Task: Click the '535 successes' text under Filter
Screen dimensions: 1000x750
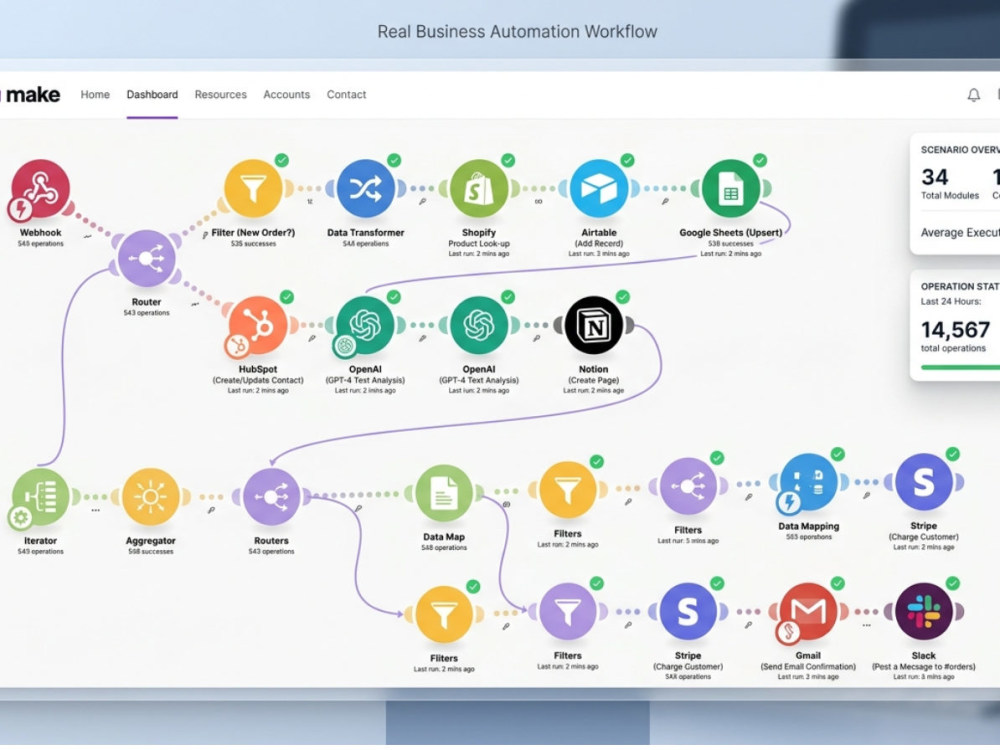Action: (253, 244)
